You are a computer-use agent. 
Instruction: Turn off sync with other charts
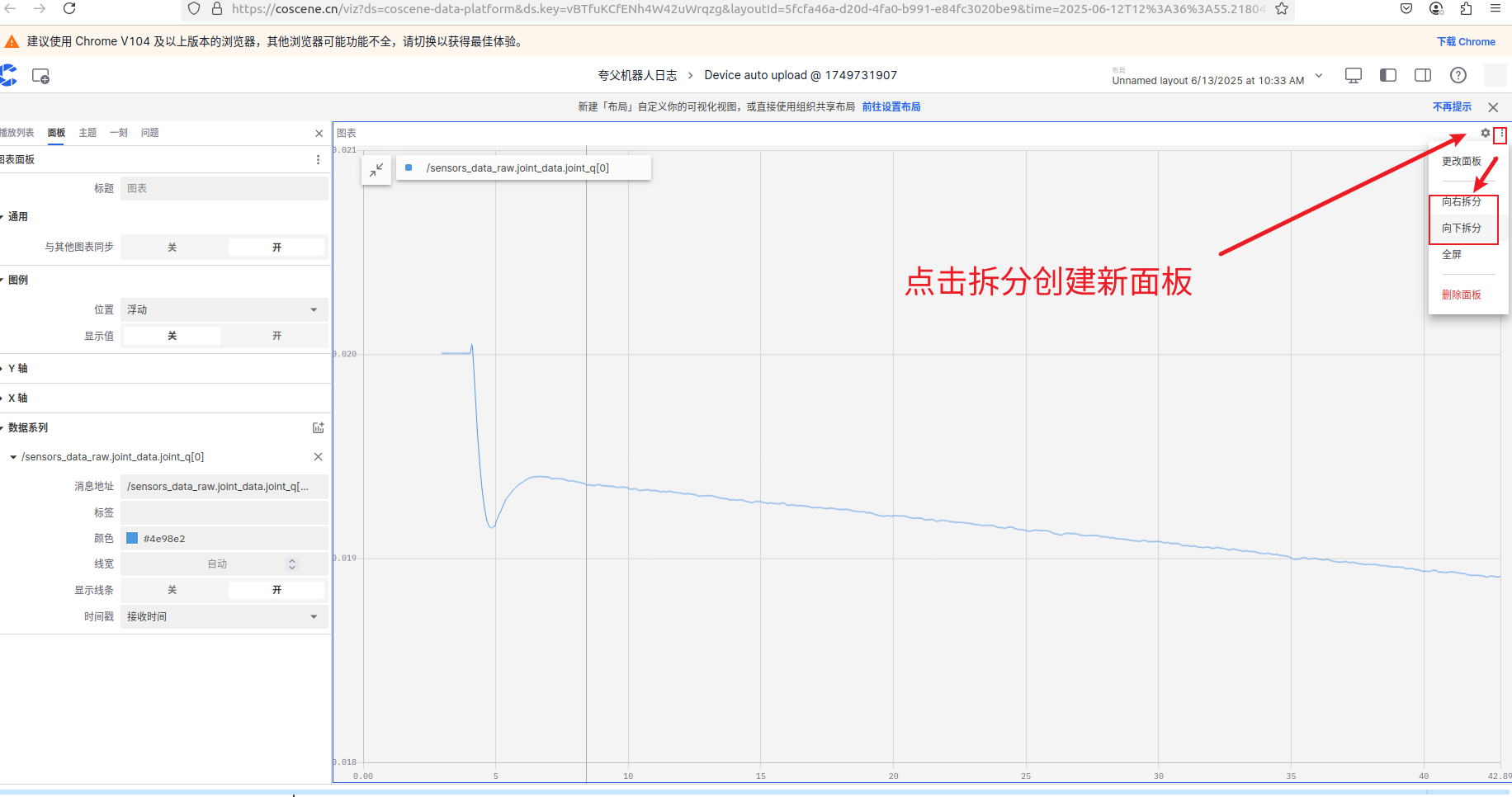[172, 248]
